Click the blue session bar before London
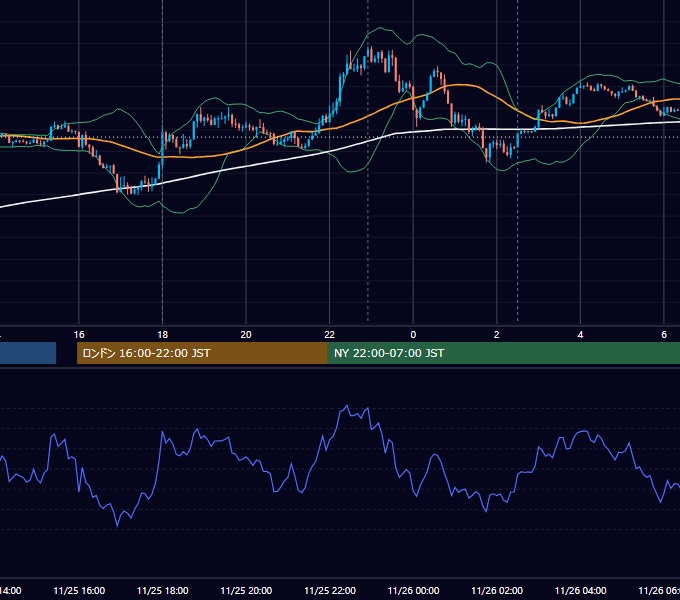This screenshot has height=600, width=680. [28, 353]
